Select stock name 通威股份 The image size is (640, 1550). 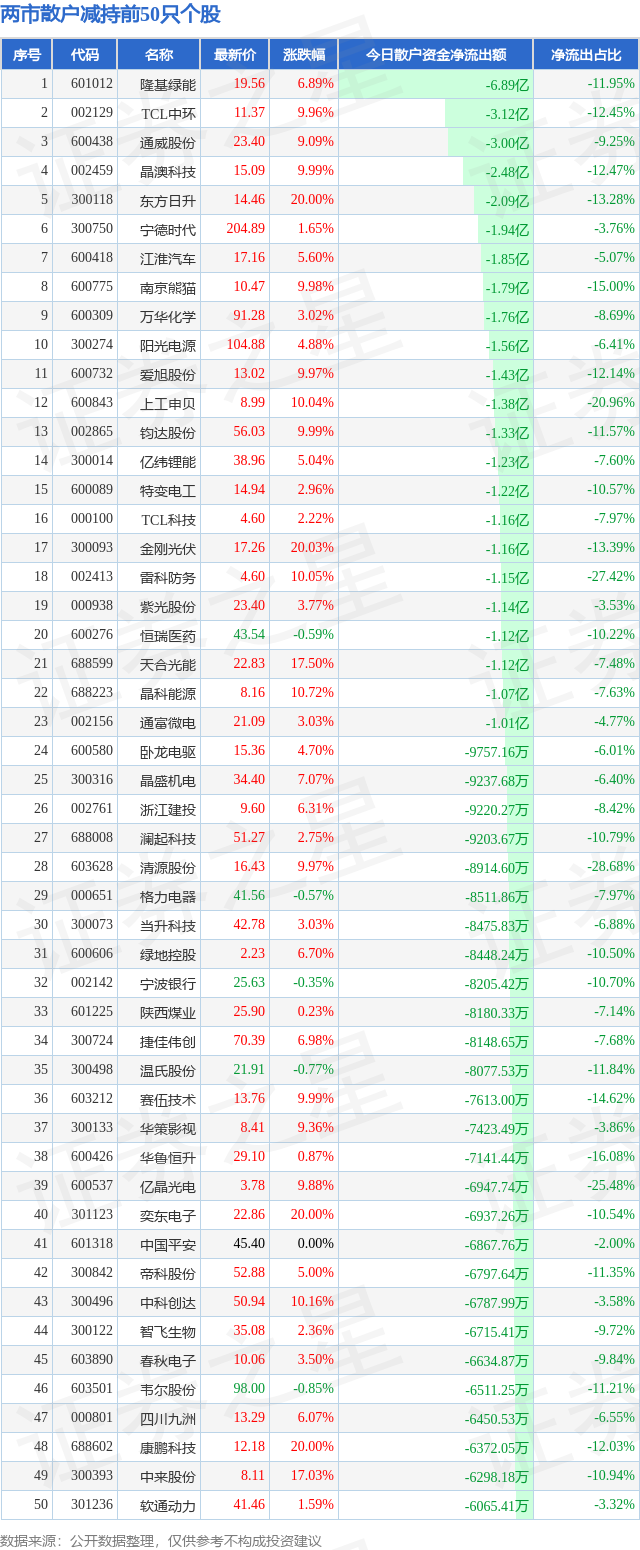pos(168,143)
